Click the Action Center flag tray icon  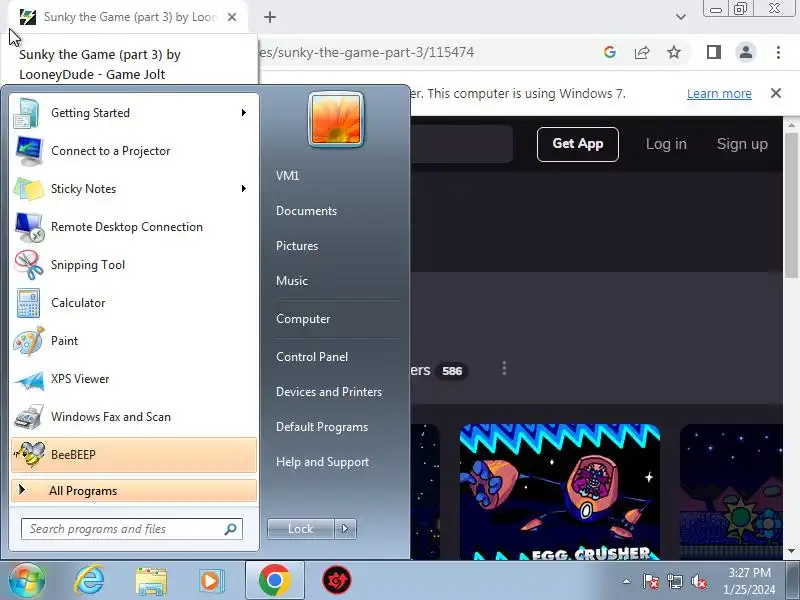(650, 581)
